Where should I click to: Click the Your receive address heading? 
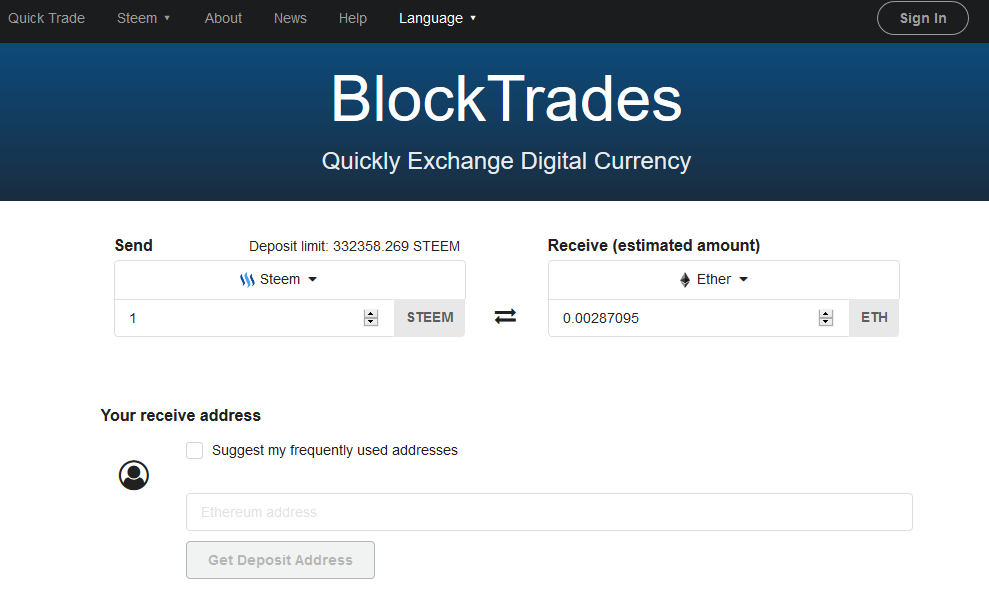tap(180, 415)
